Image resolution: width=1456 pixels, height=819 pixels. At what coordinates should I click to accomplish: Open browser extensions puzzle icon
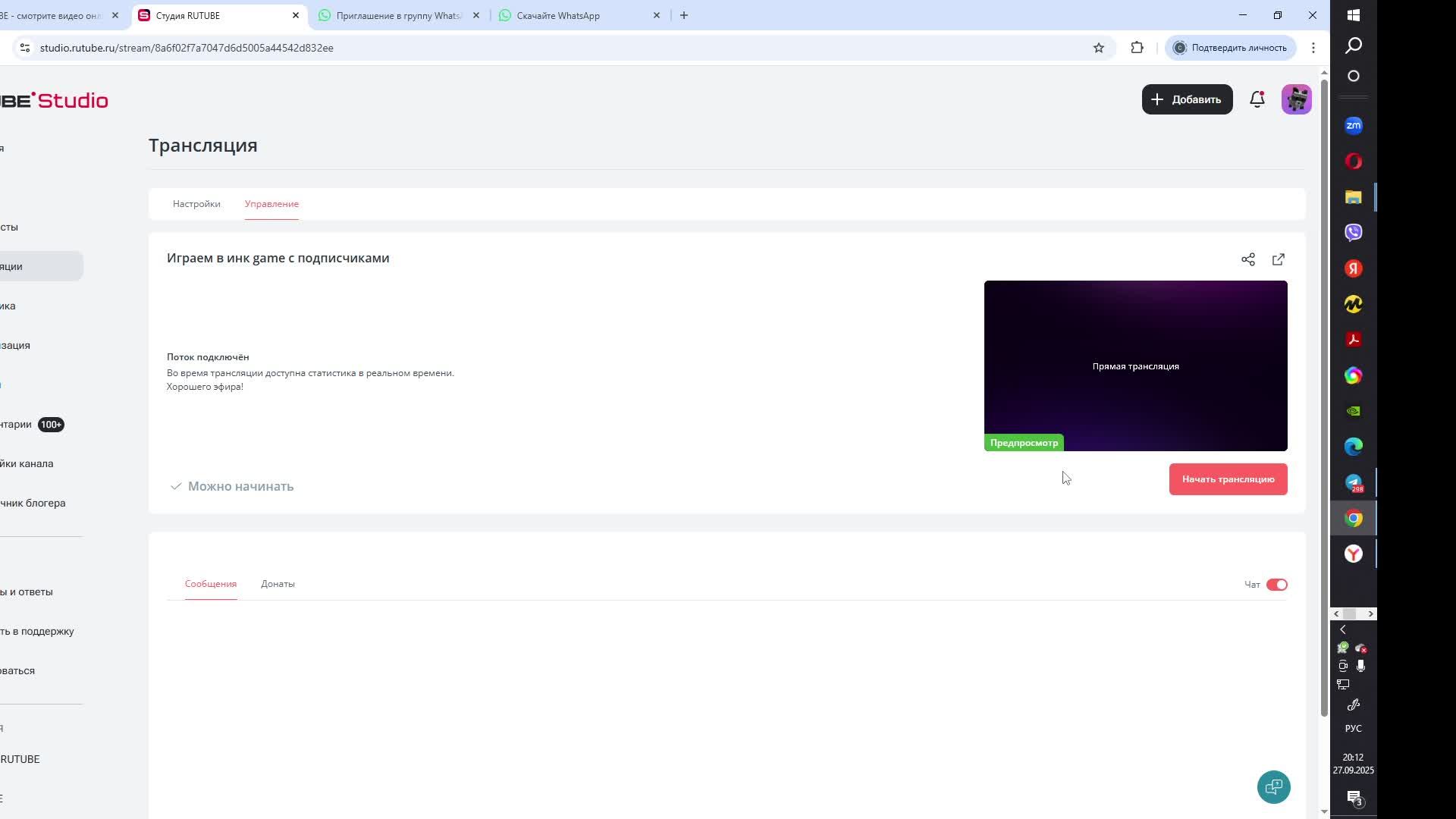tap(1137, 48)
